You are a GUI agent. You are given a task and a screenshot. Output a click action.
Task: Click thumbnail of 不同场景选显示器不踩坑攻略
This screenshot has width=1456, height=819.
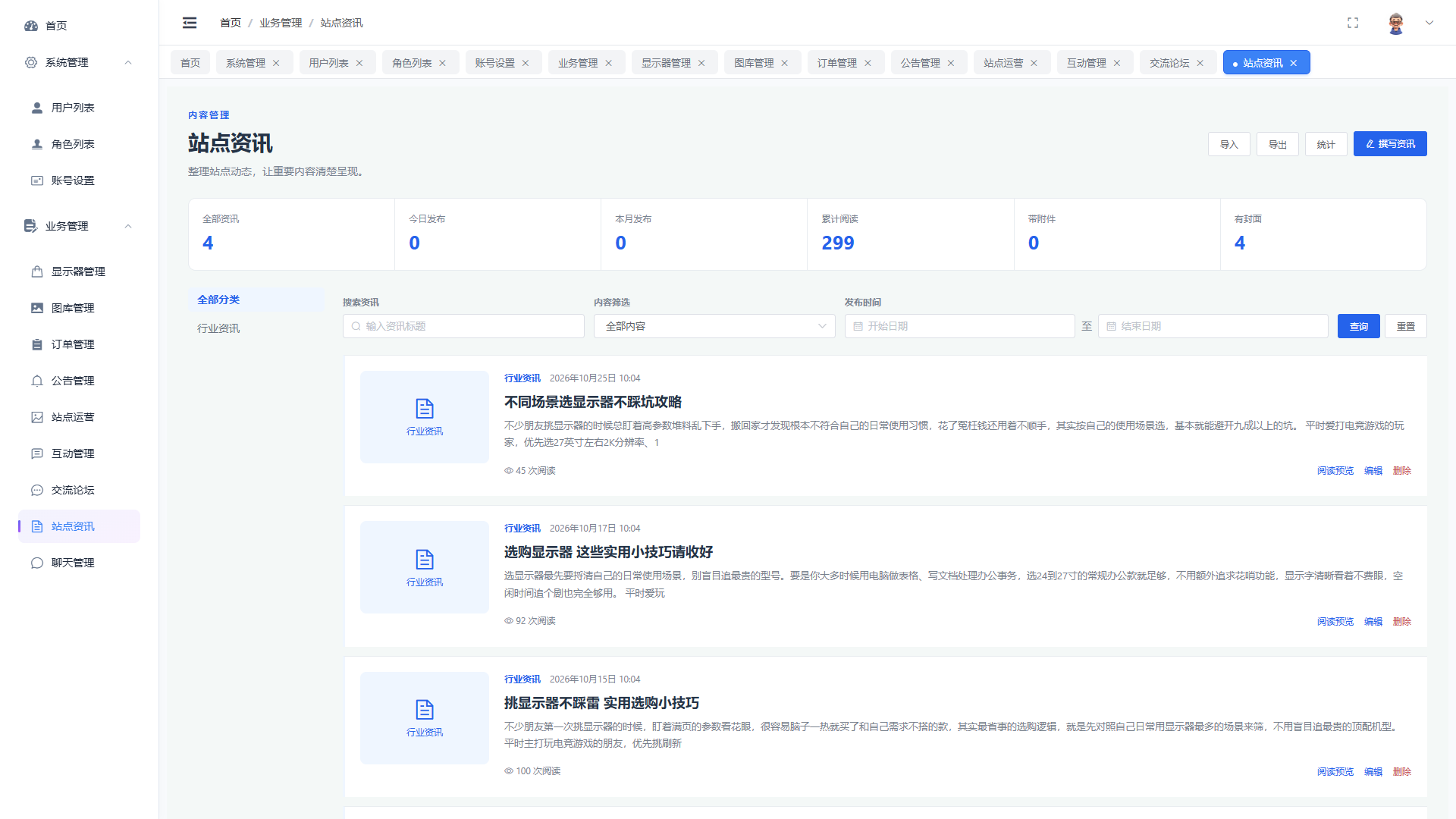425,417
